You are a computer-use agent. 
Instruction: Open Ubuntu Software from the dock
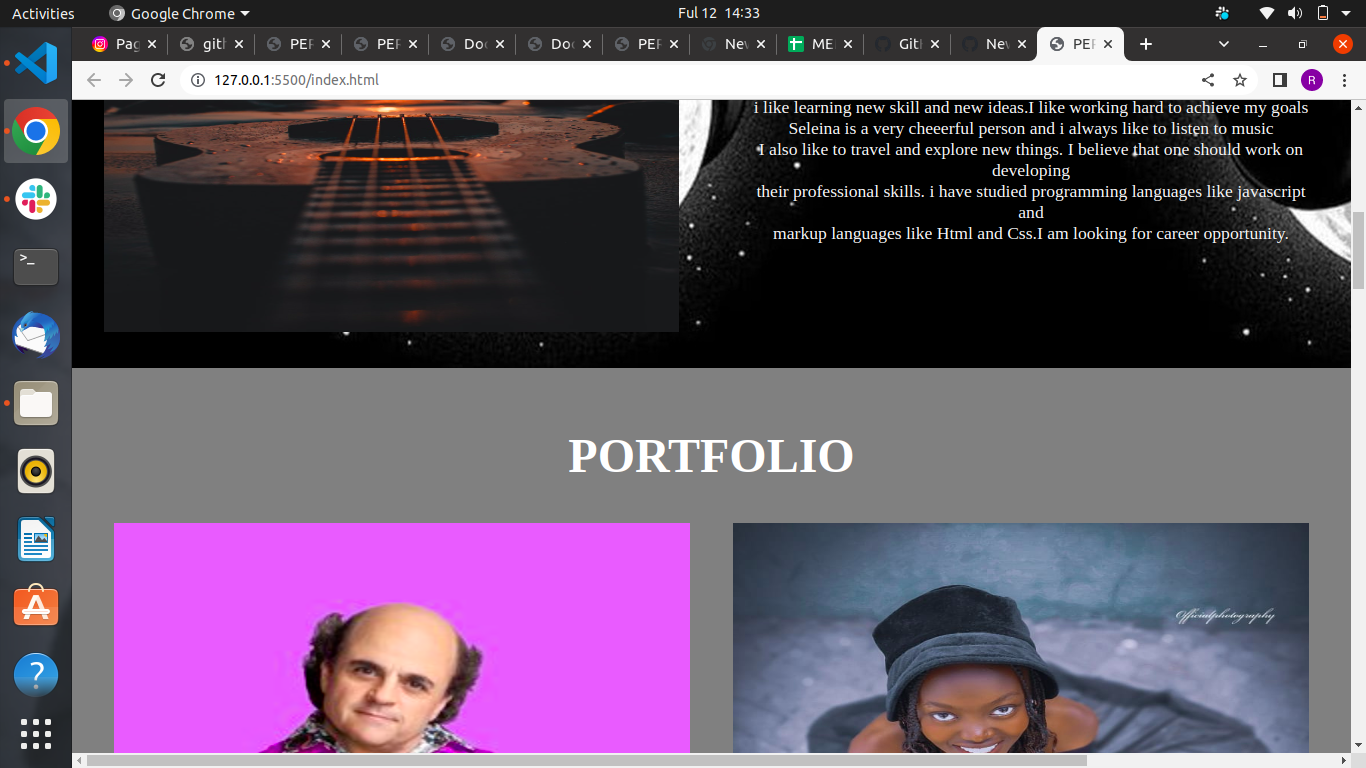[x=36, y=607]
